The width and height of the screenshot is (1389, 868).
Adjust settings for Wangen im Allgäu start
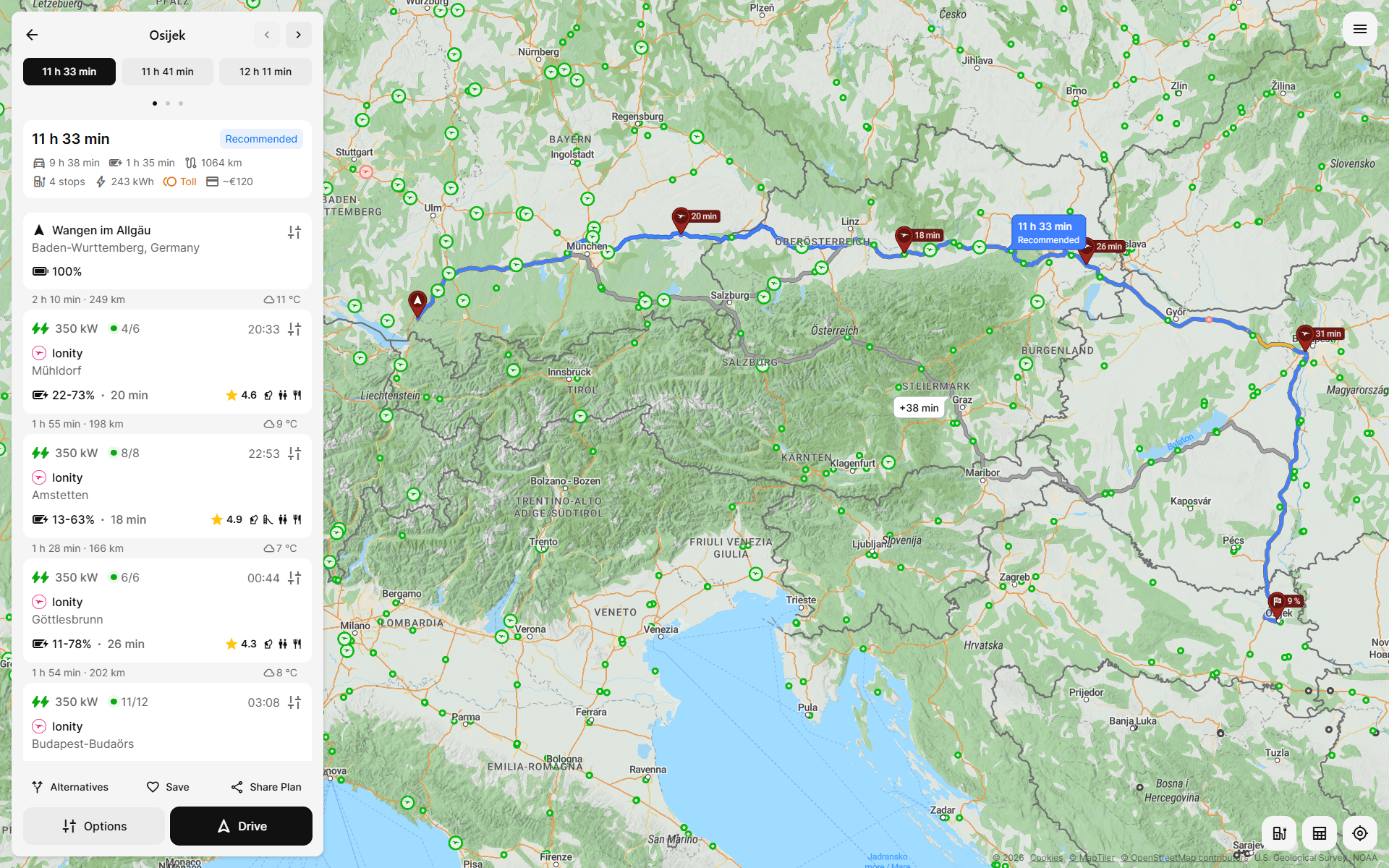[x=294, y=232]
